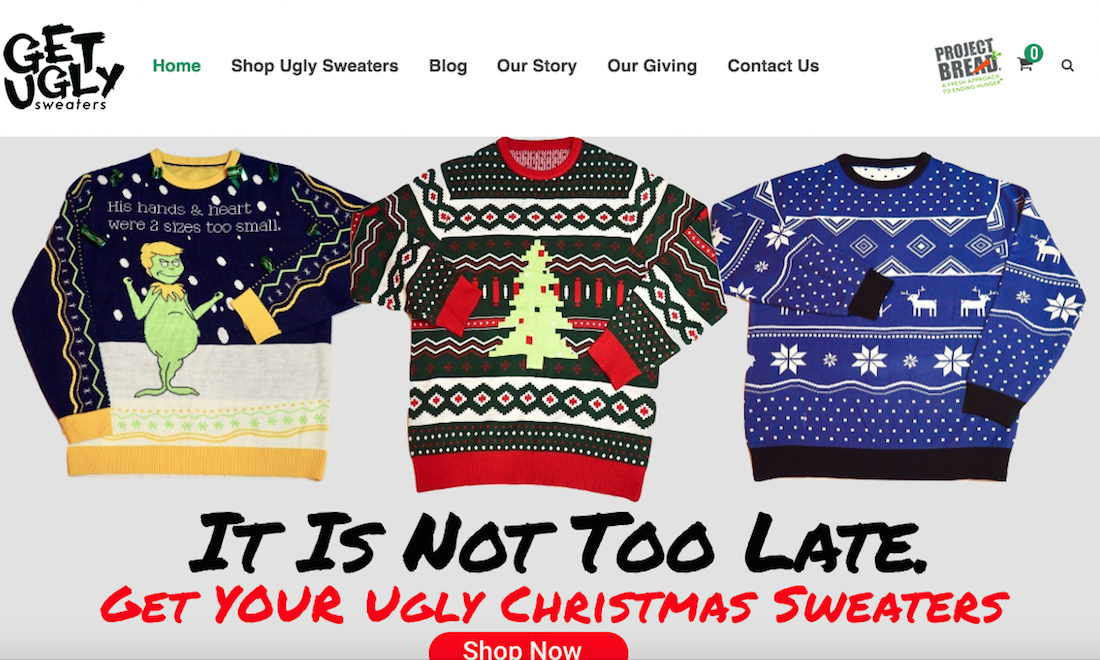The image size is (1100, 660).
Task: Open the Our Giving page
Action: click(652, 66)
